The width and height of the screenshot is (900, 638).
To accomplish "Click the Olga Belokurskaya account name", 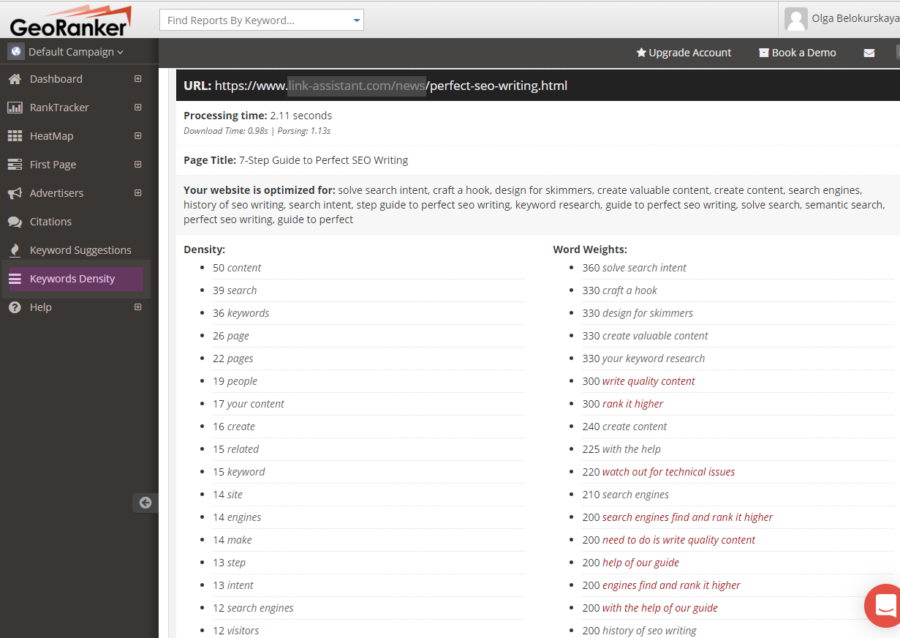I will (x=855, y=18).
